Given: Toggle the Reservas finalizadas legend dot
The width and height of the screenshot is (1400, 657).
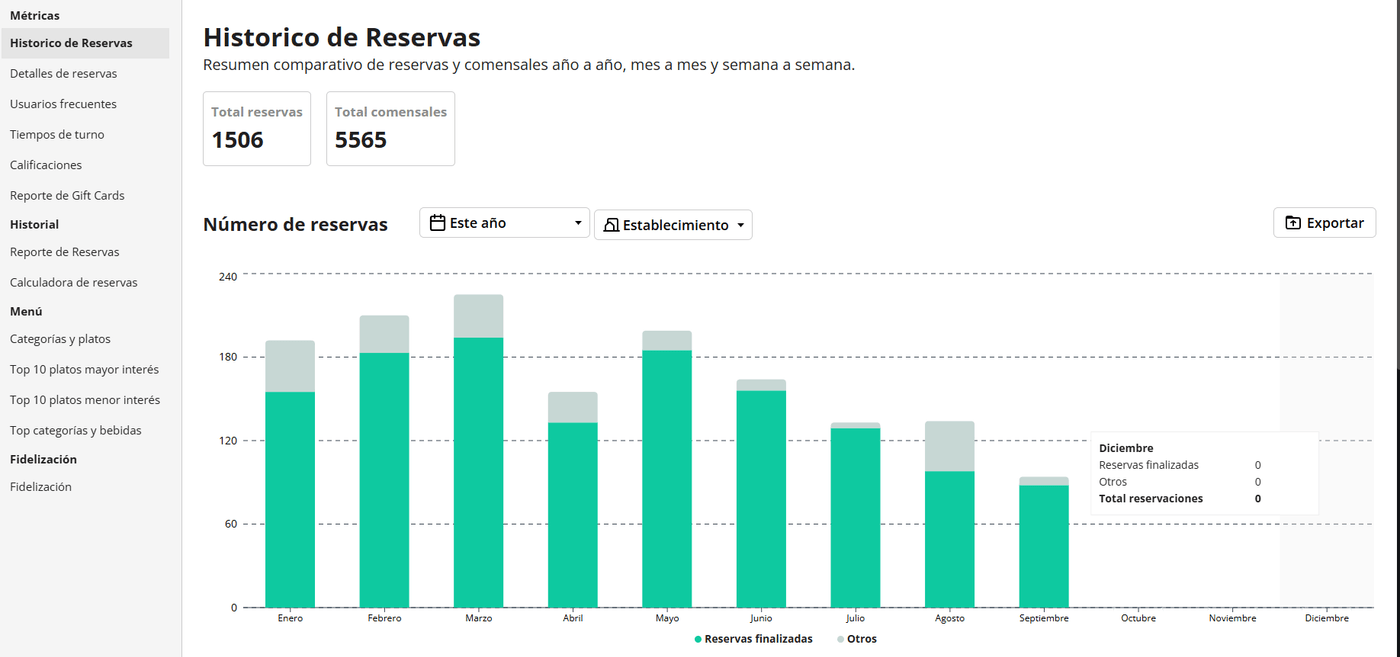Looking at the screenshot, I should point(698,639).
